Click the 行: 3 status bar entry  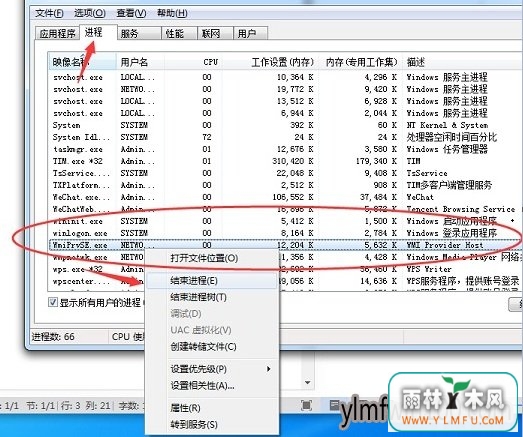(70, 406)
